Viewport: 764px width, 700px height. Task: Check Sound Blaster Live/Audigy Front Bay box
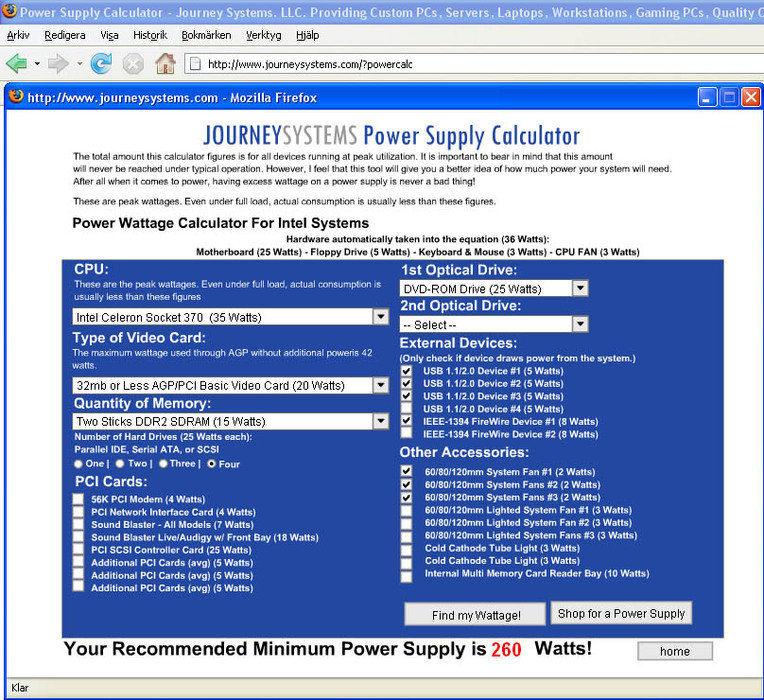coord(78,537)
